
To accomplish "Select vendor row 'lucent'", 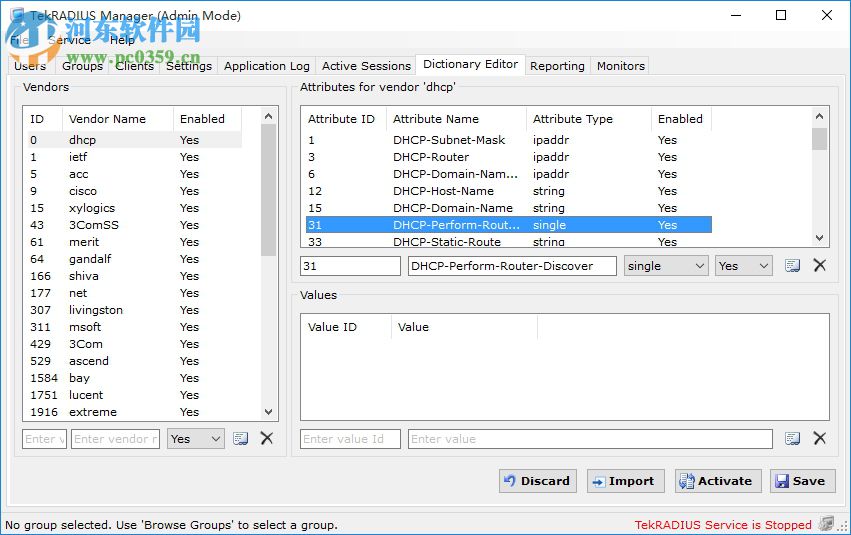I will coord(135,395).
